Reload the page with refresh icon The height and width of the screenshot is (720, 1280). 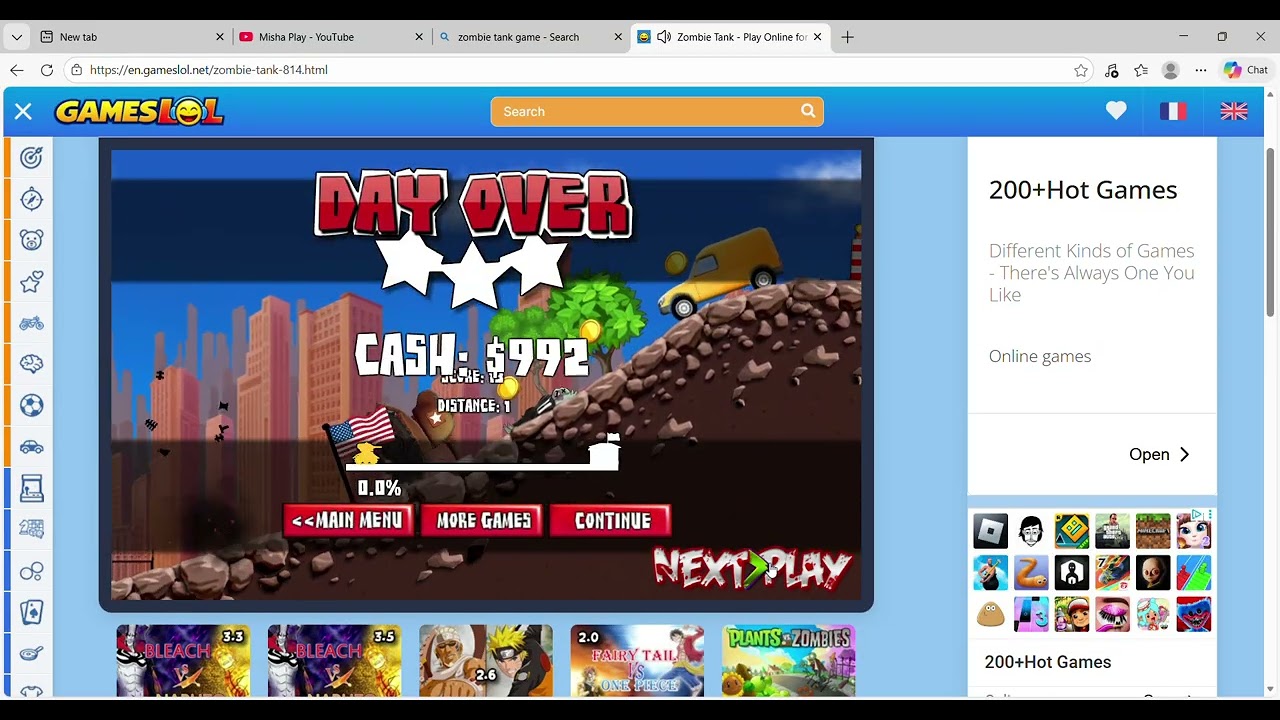tap(46, 70)
